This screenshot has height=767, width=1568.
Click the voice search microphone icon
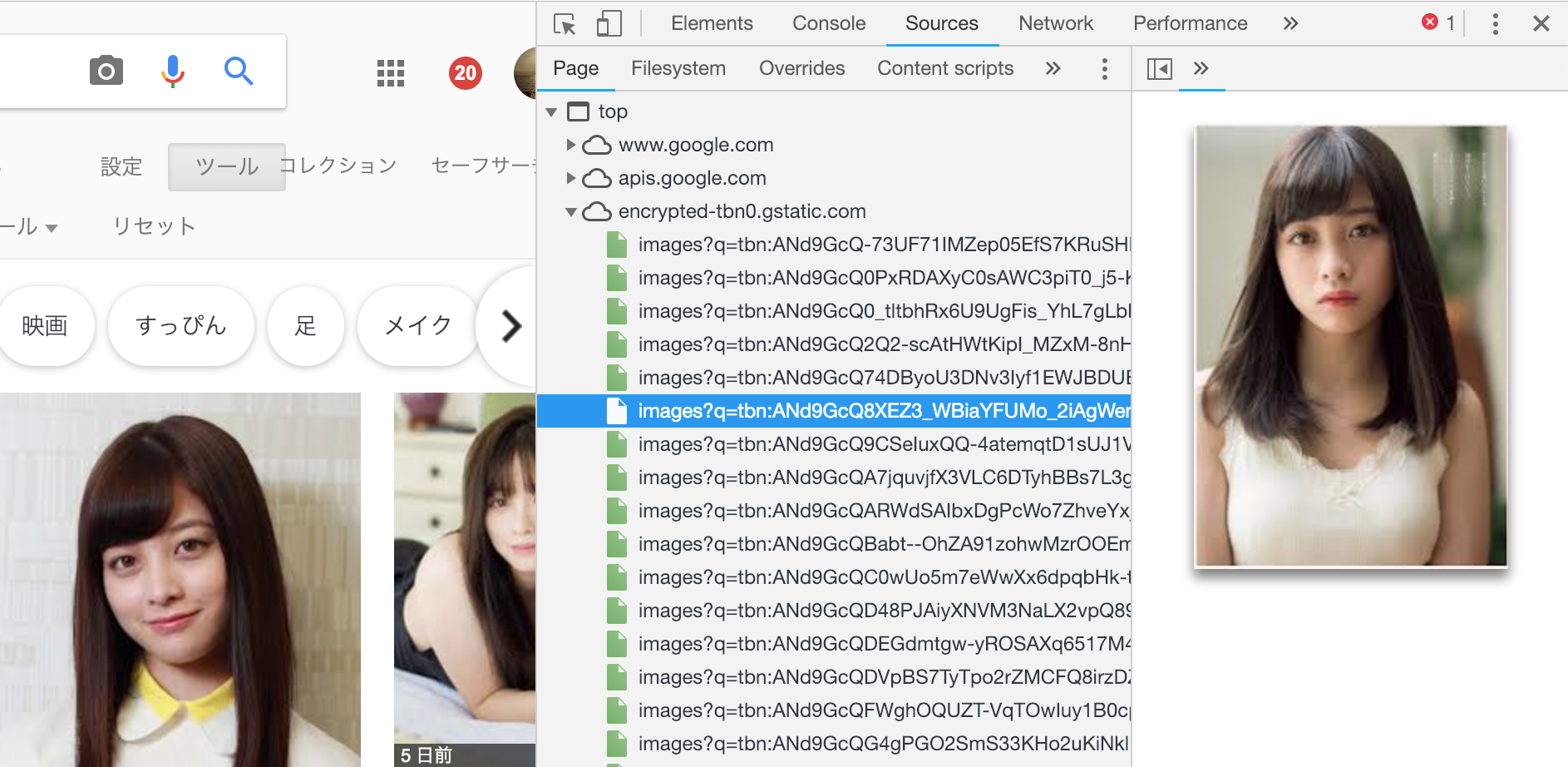point(172,72)
